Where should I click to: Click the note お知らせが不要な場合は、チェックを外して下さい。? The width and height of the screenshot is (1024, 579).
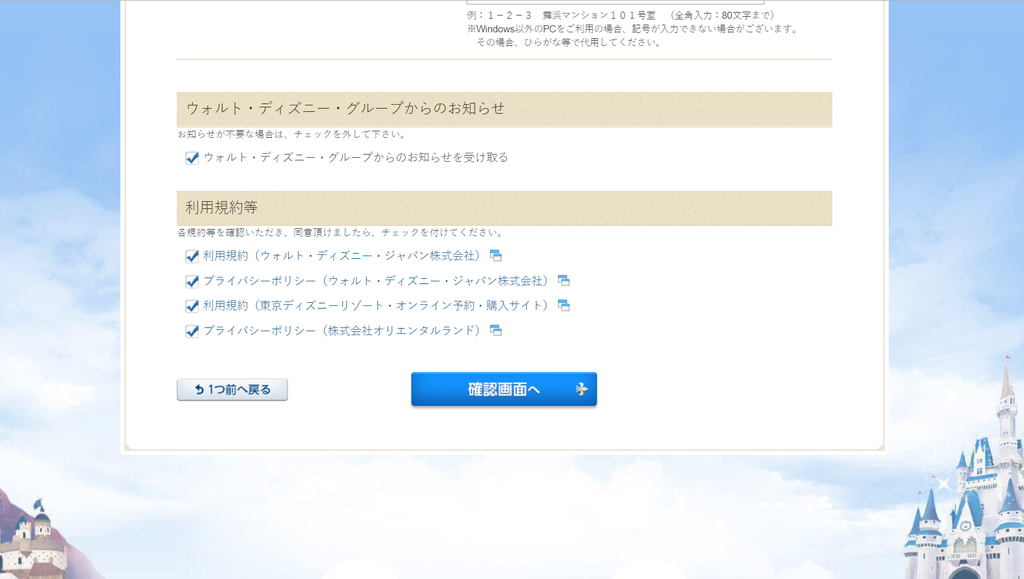click(x=293, y=134)
